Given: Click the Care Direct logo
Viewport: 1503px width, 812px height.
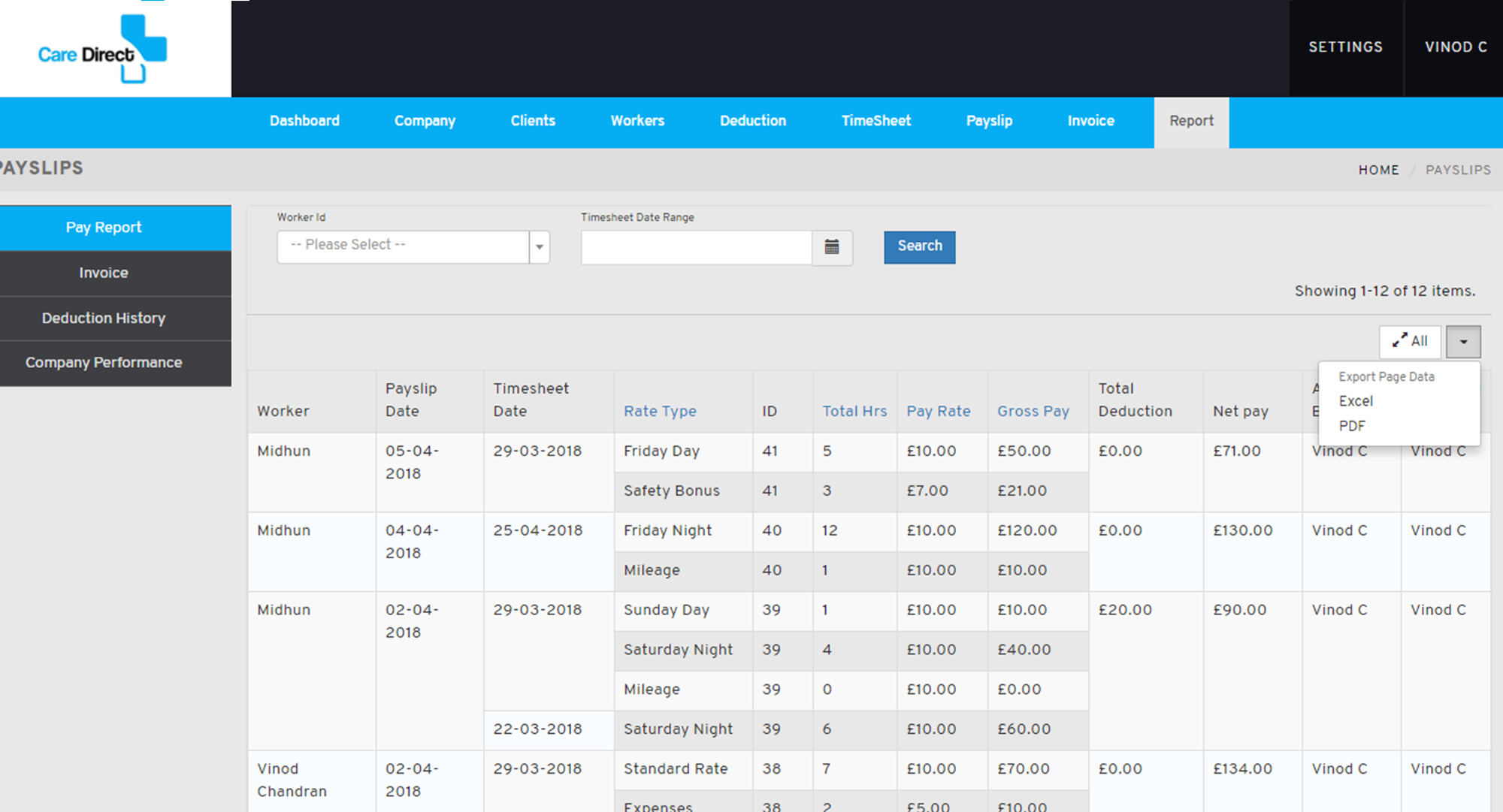Looking at the screenshot, I should click(x=102, y=49).
